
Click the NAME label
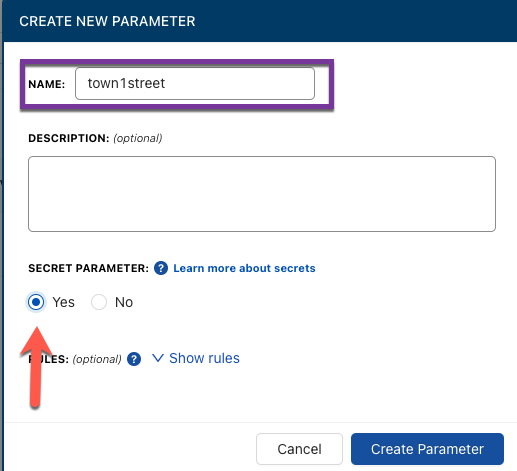pyautogui.click(x=47, y=84)
